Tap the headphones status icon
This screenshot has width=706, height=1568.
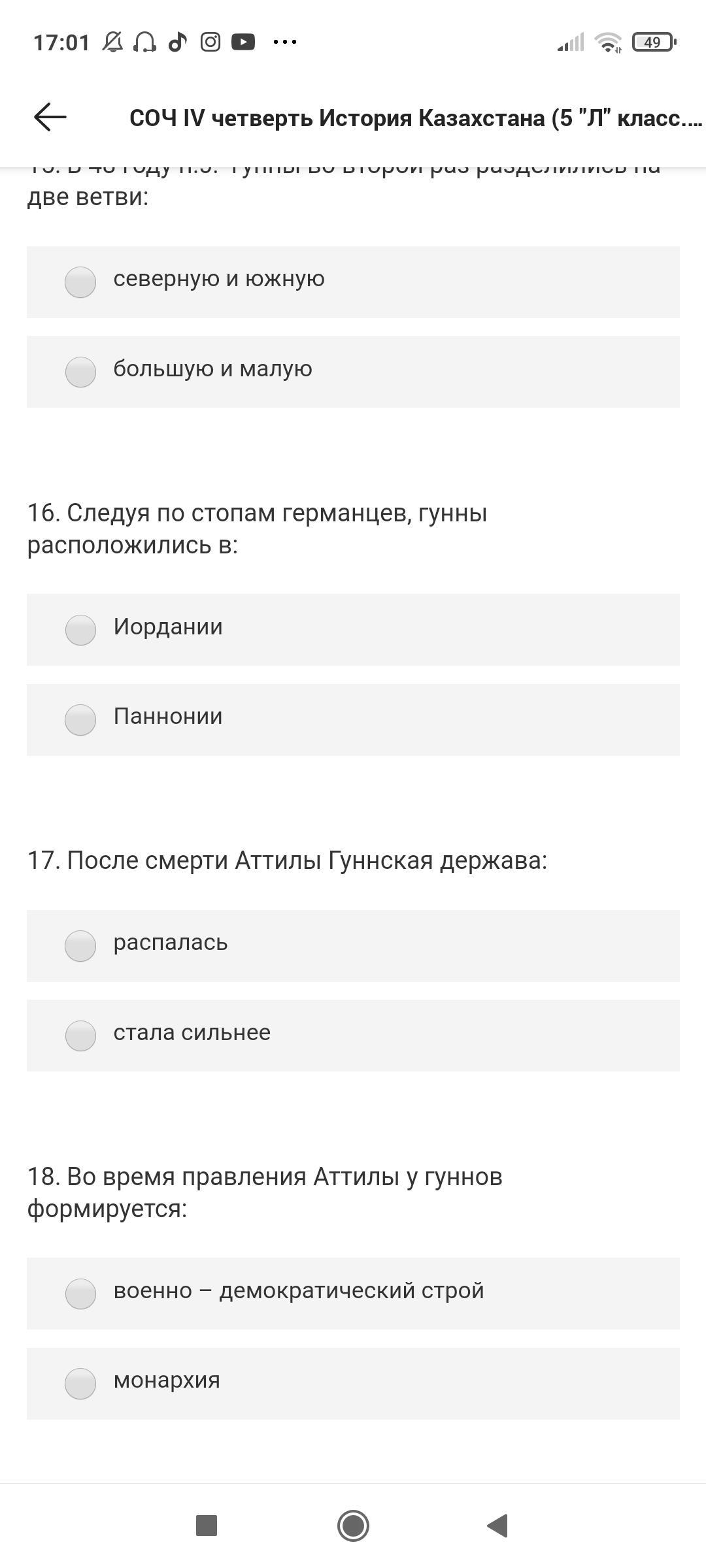[x=144, y=42]
